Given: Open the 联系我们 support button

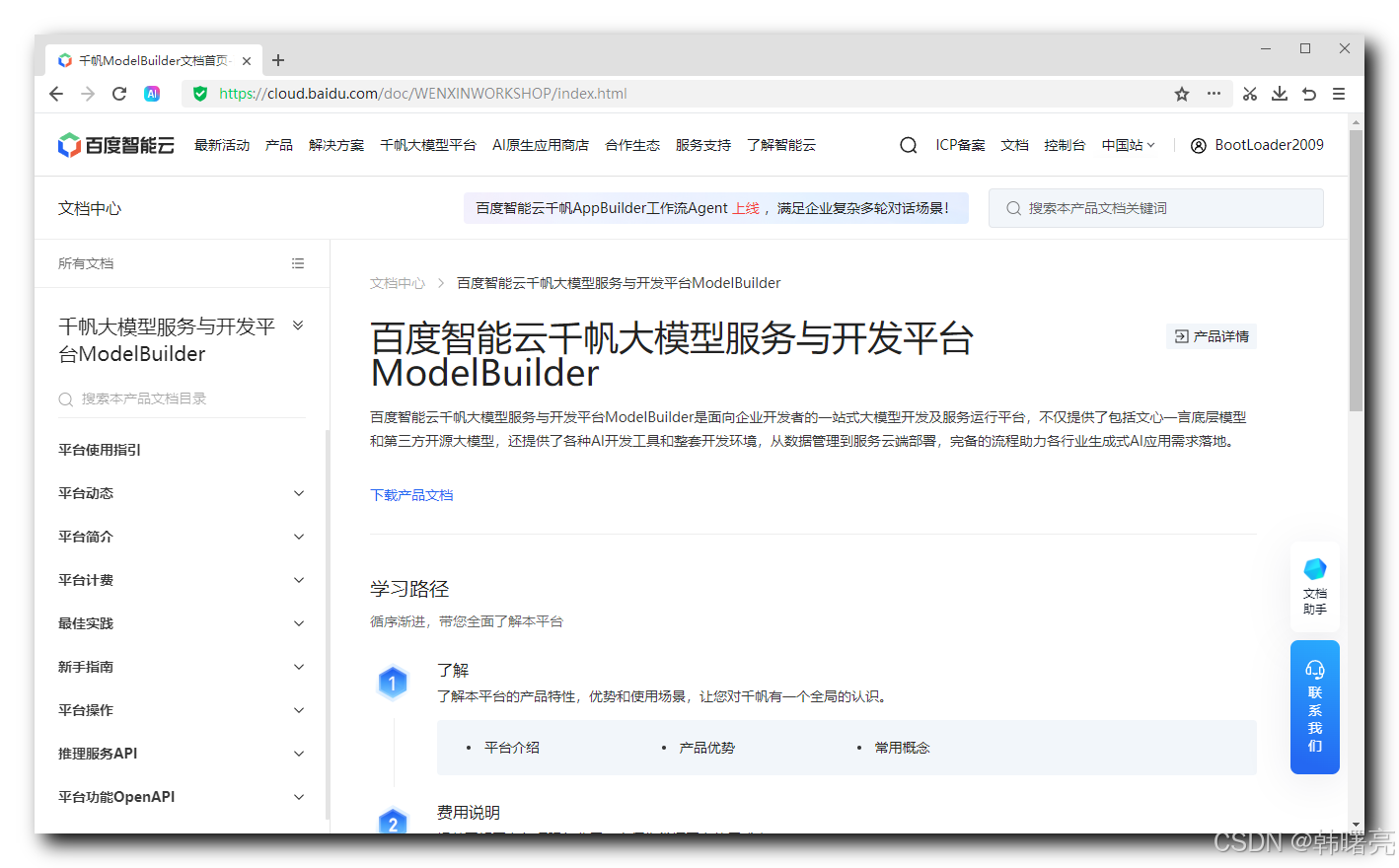Looking at the screenshot, I should (x=1315, y=707).
